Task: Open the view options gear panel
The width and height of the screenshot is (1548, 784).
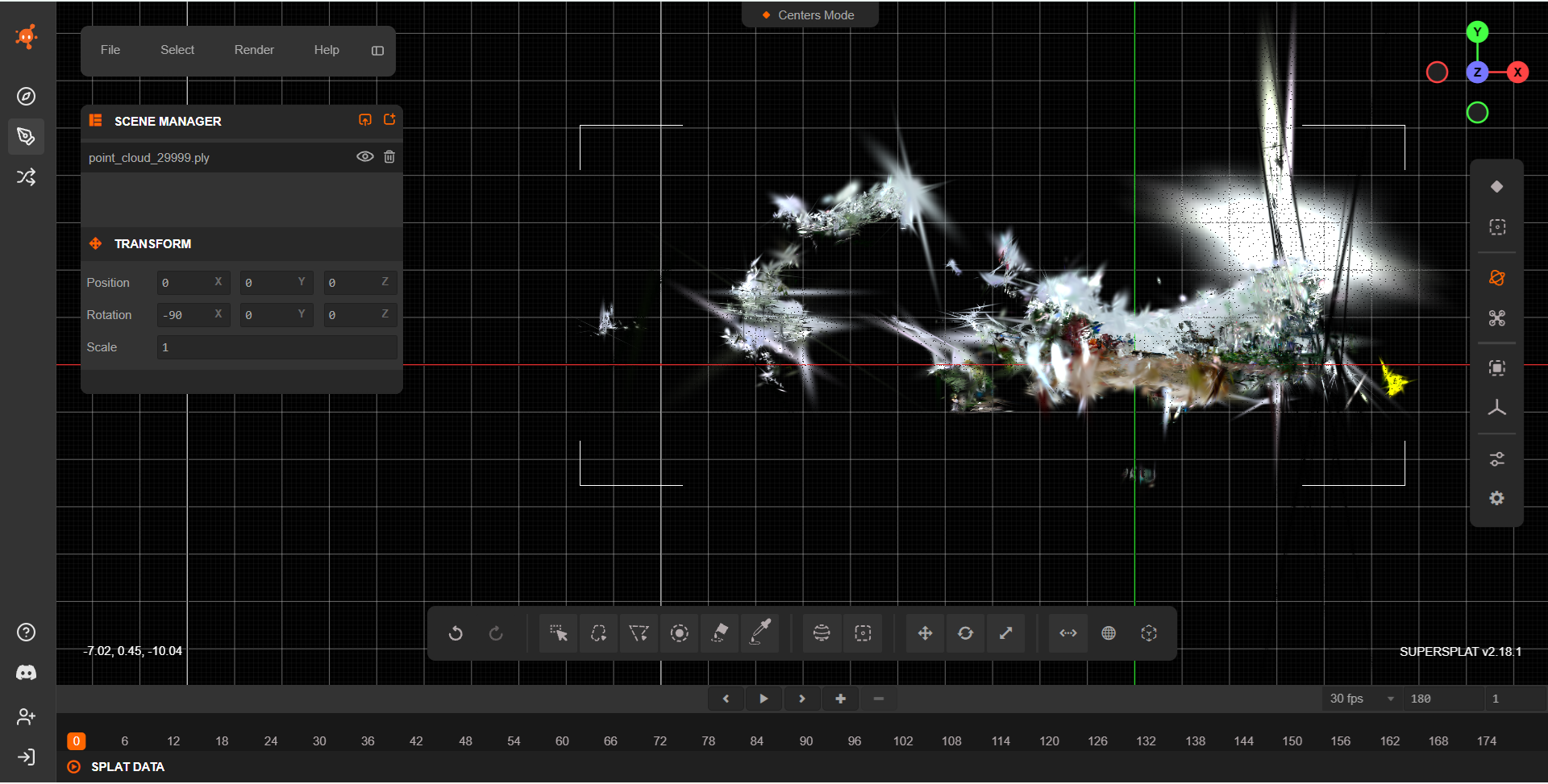Action: pos(1497,499)
